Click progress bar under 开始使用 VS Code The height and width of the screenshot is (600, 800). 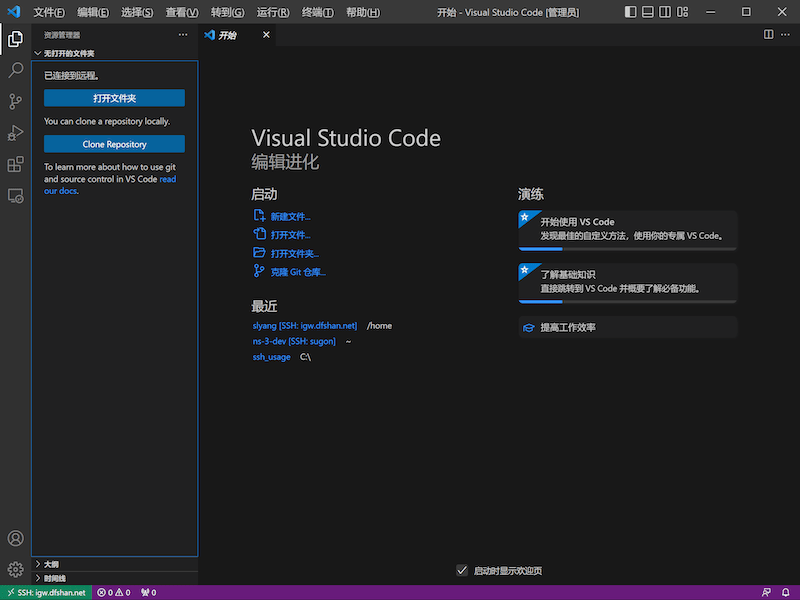pyautogui.click(x=628, y=249)
